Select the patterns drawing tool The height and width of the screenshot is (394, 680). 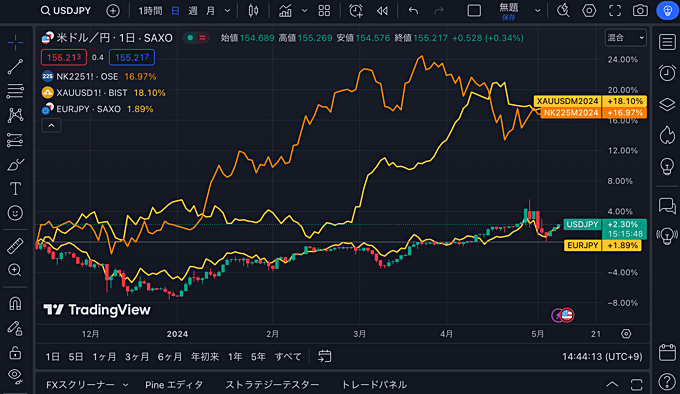click(15, 115)
